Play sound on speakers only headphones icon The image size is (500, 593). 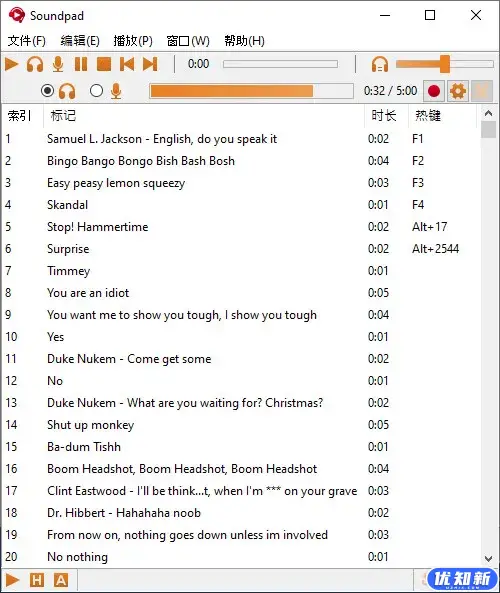(35, 64)
